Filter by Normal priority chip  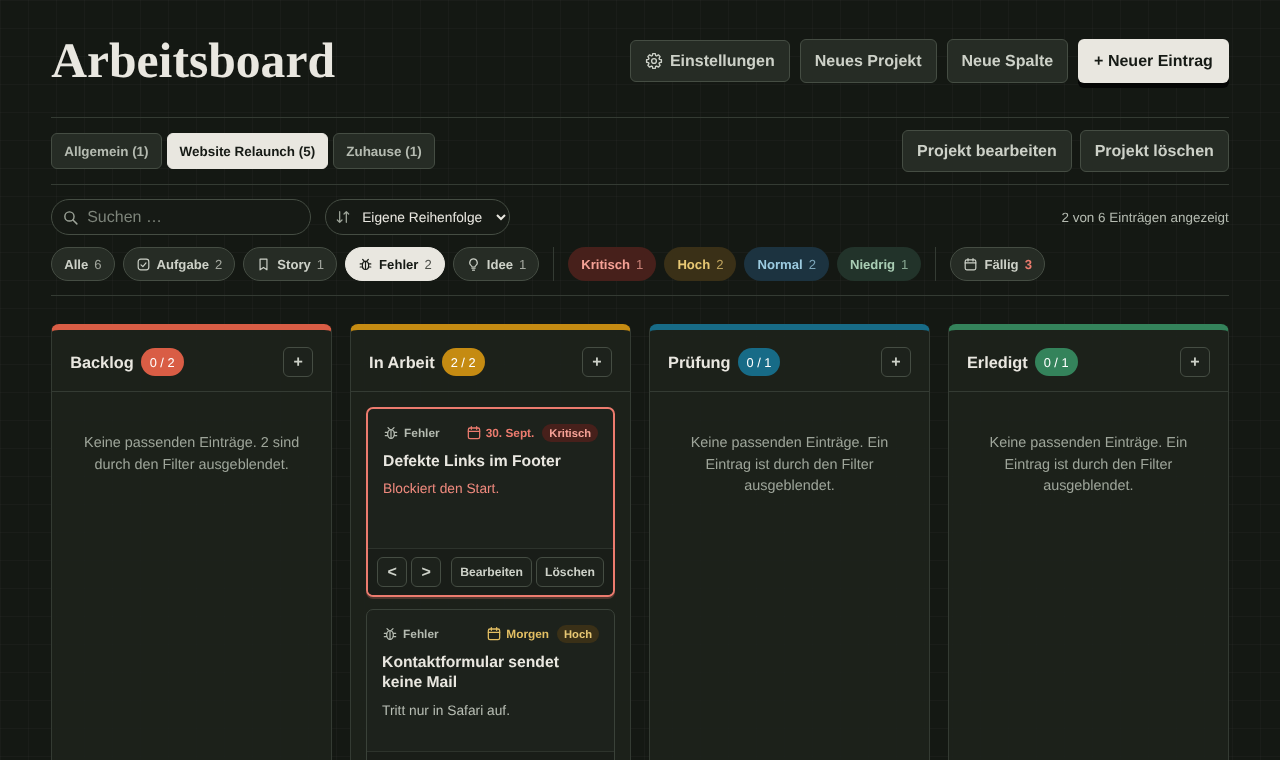click(x=786, y=264)
